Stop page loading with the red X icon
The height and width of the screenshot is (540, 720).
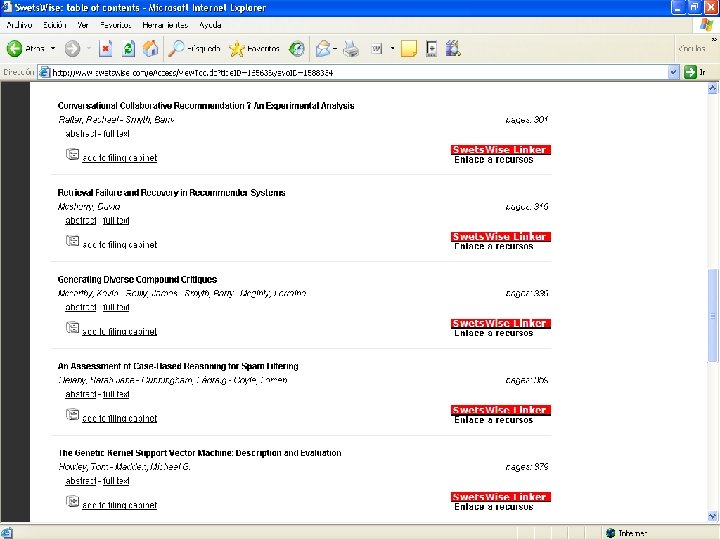[106, 48]
